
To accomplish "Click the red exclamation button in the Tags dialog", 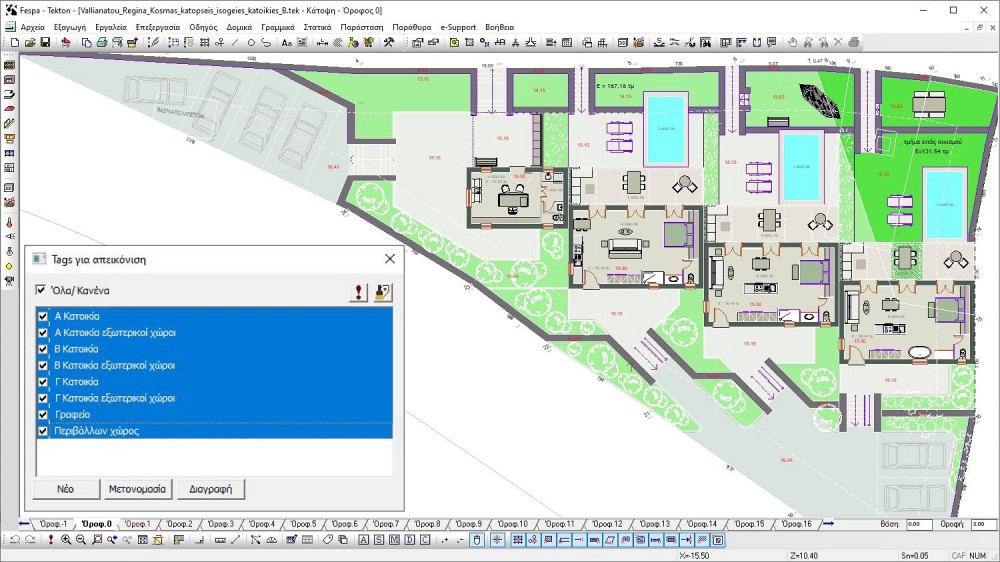I will point(358,292).
